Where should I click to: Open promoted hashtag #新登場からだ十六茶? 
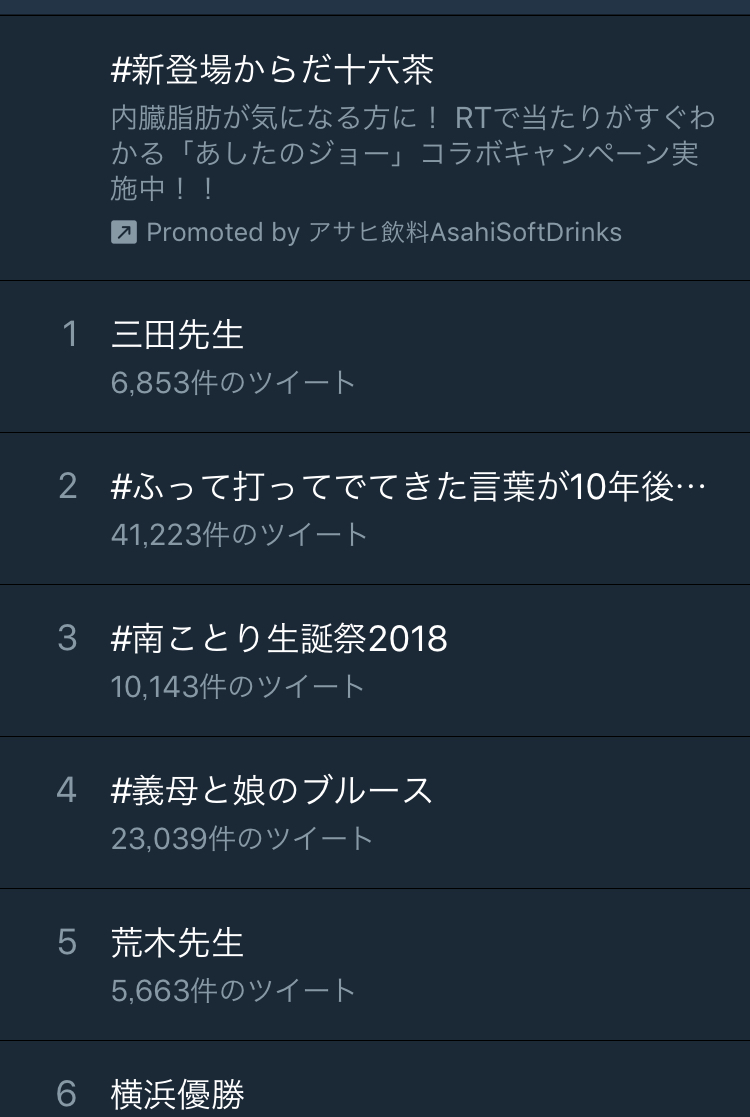pos(272,71)
